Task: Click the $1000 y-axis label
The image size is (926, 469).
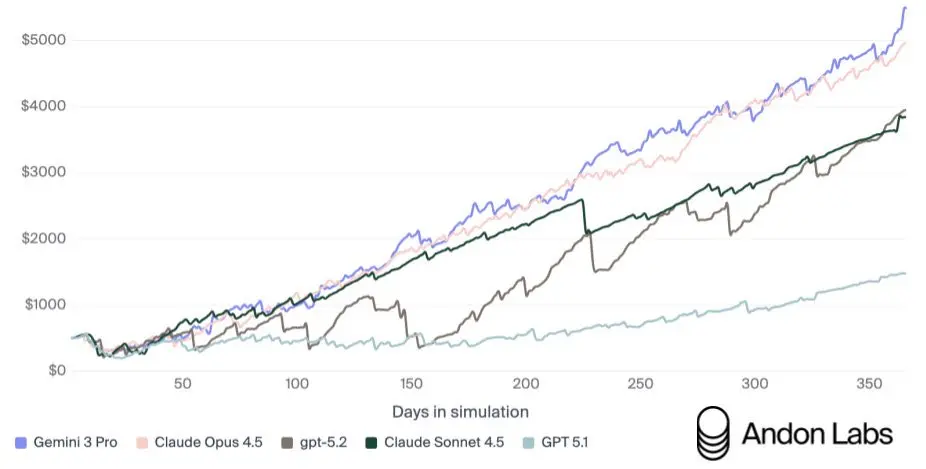Action: point(43,305)
